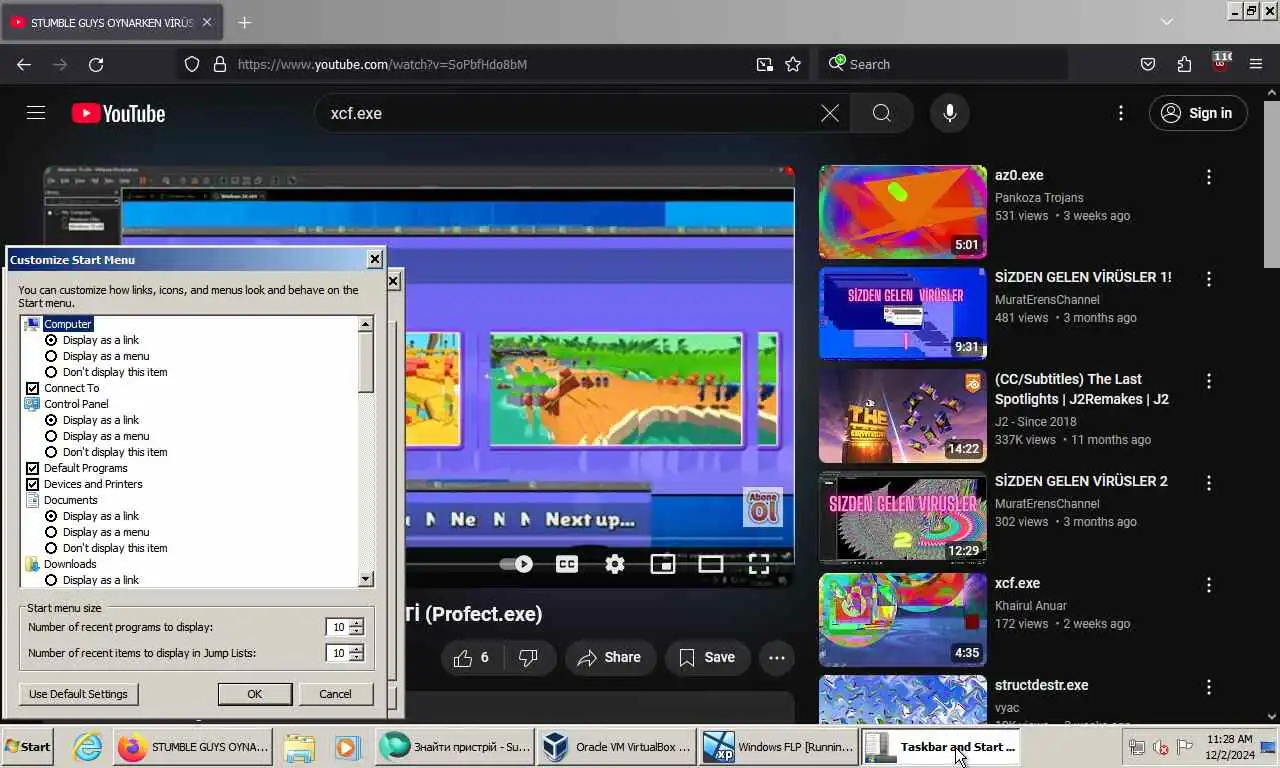Switch to Windows FLP running VM
1280x768 pixels.
778,747
